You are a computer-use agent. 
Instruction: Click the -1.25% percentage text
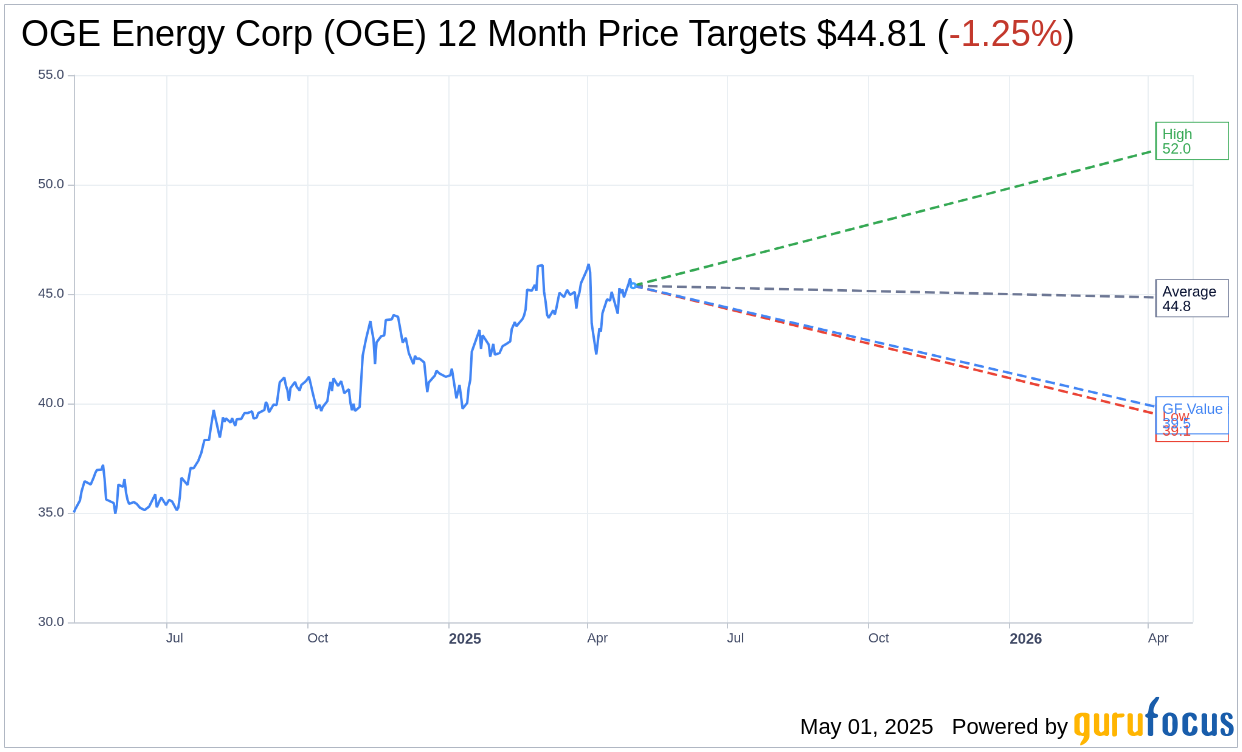[x=1005, y=34]
